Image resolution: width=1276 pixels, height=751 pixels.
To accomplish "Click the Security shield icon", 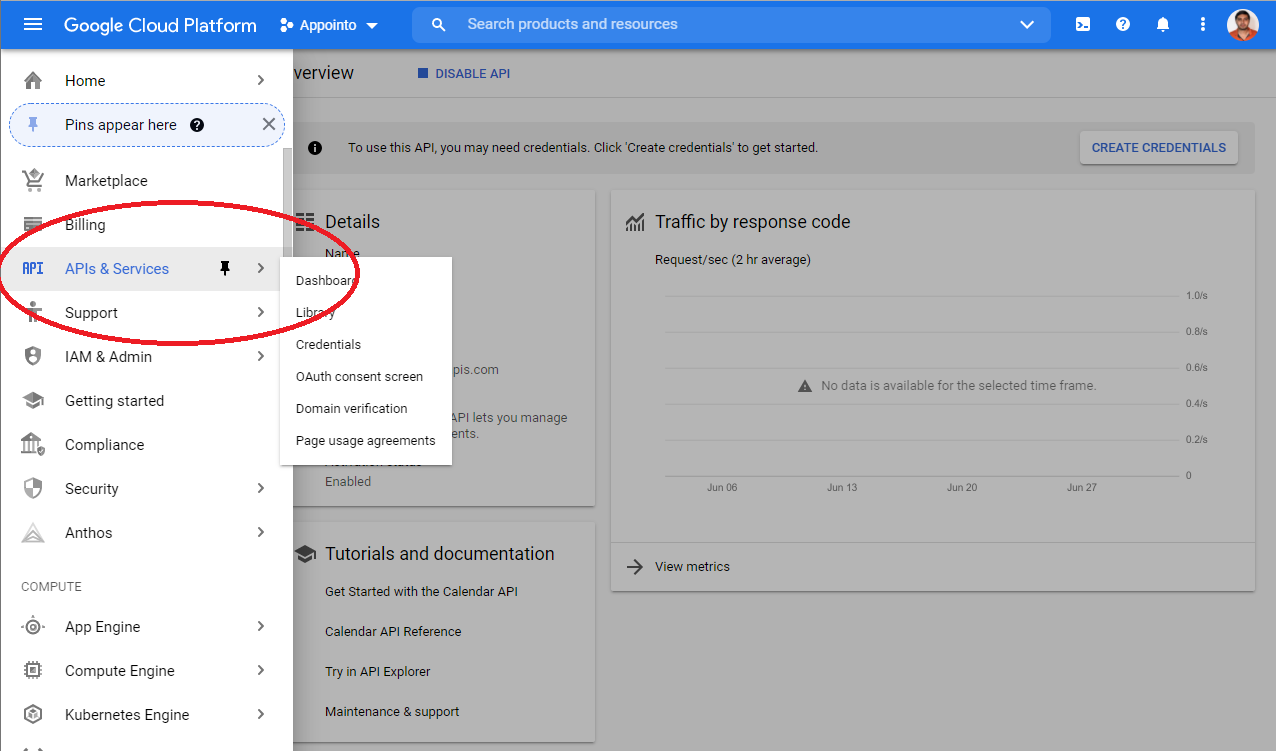I will coord(33,489).
